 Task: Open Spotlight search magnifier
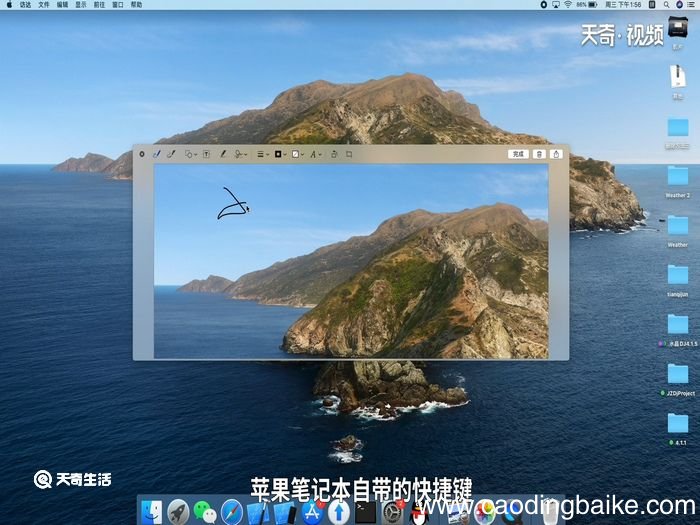(667, 4)
